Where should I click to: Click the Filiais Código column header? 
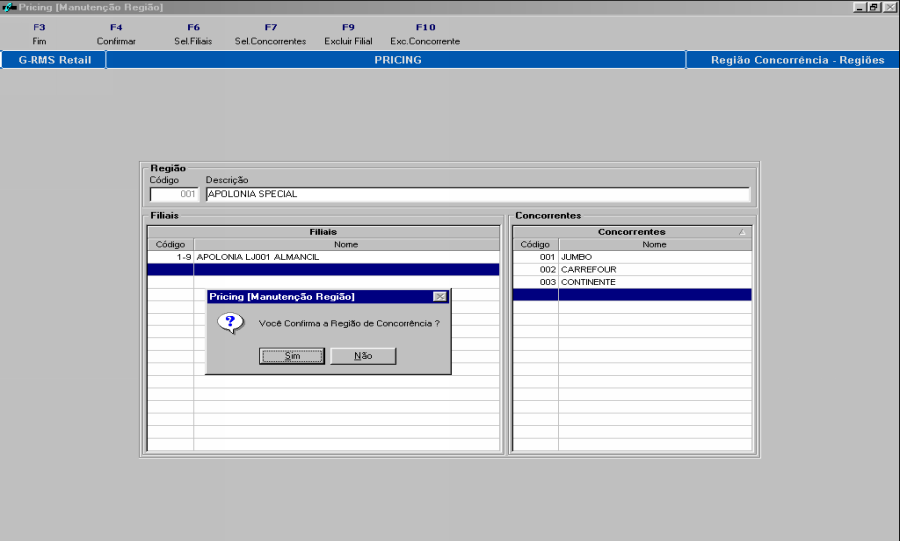tap(170, 244)
